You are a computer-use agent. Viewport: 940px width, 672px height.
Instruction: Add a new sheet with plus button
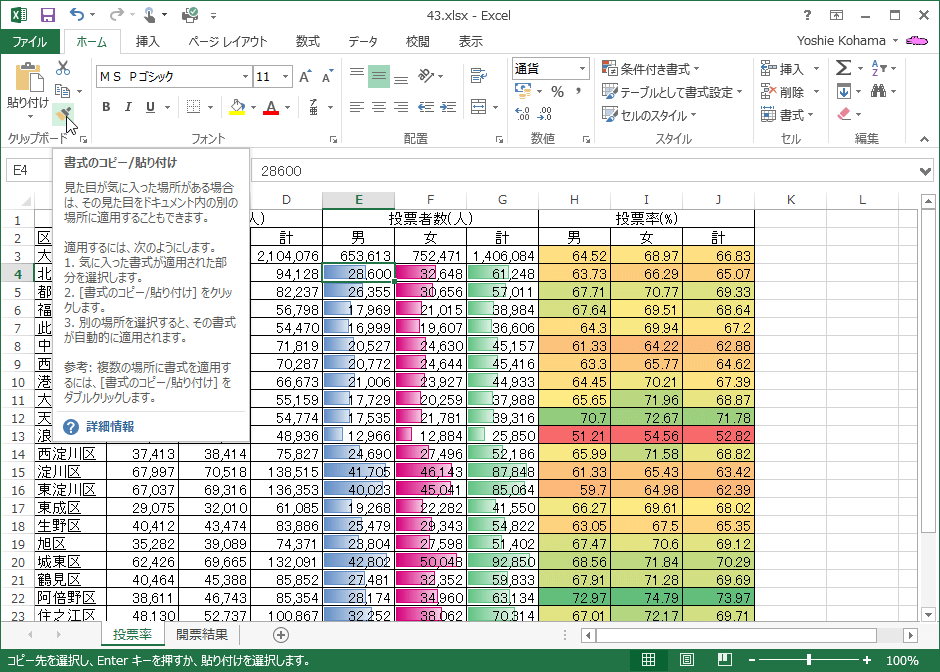(x=281, y=635)
